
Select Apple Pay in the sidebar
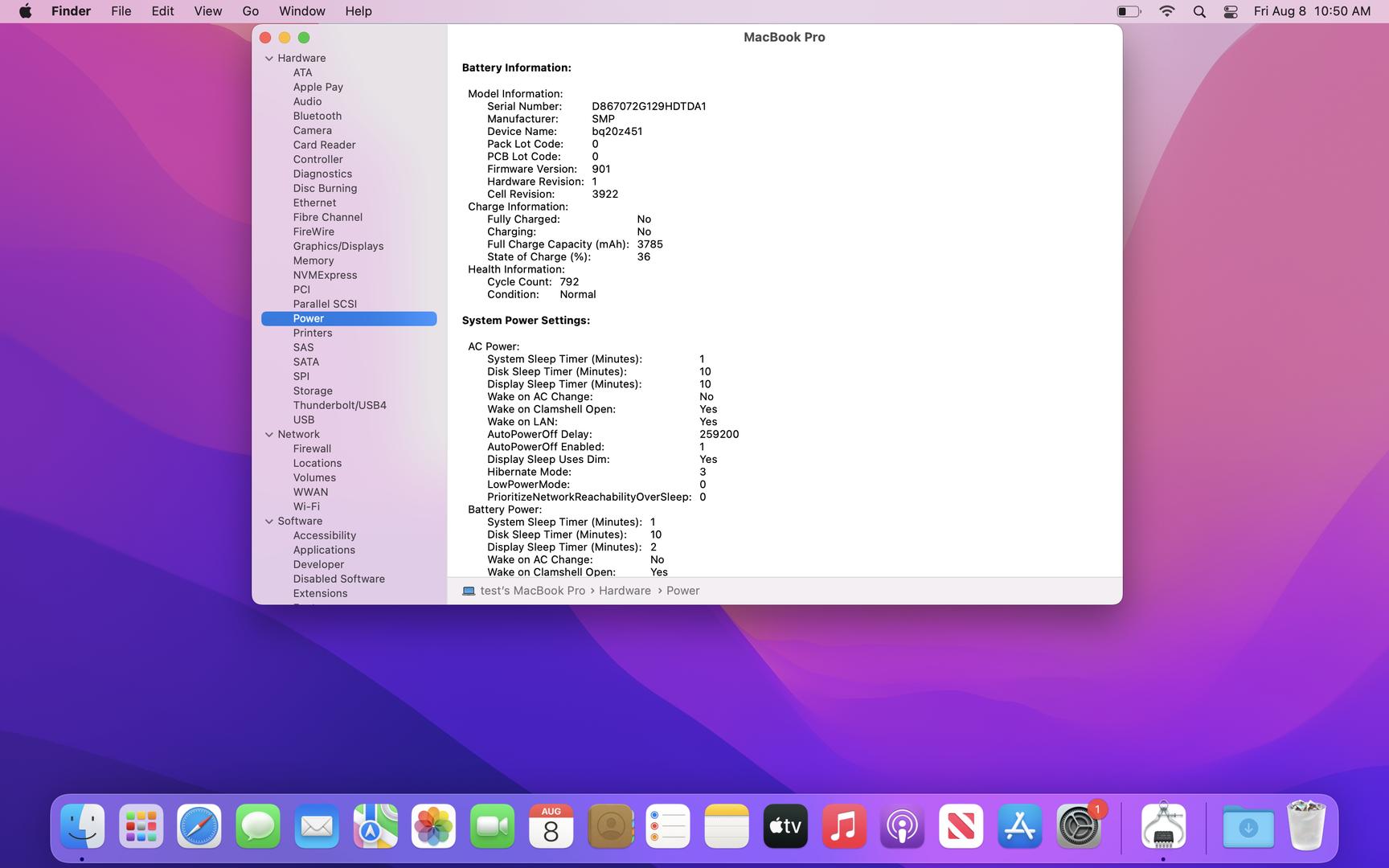pyautogui.click(x=318, y=87)
